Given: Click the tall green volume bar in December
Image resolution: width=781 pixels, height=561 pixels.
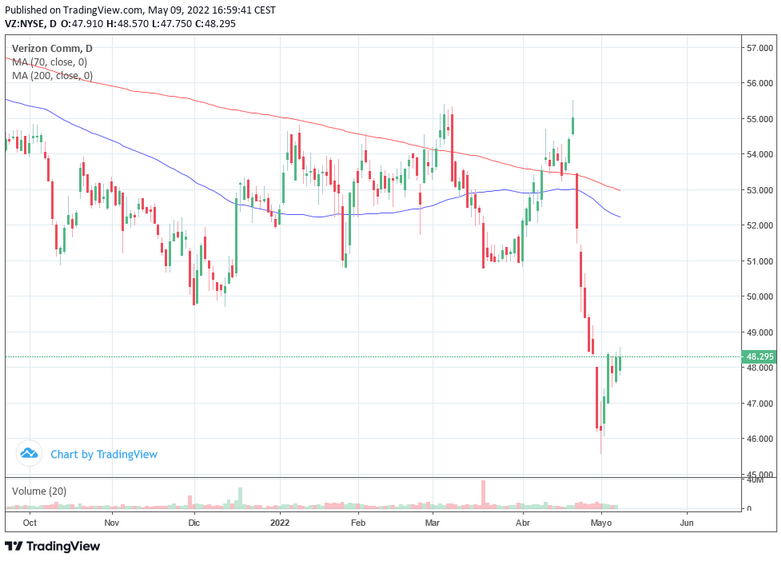Looking at the screenshot, I should 240,498.
